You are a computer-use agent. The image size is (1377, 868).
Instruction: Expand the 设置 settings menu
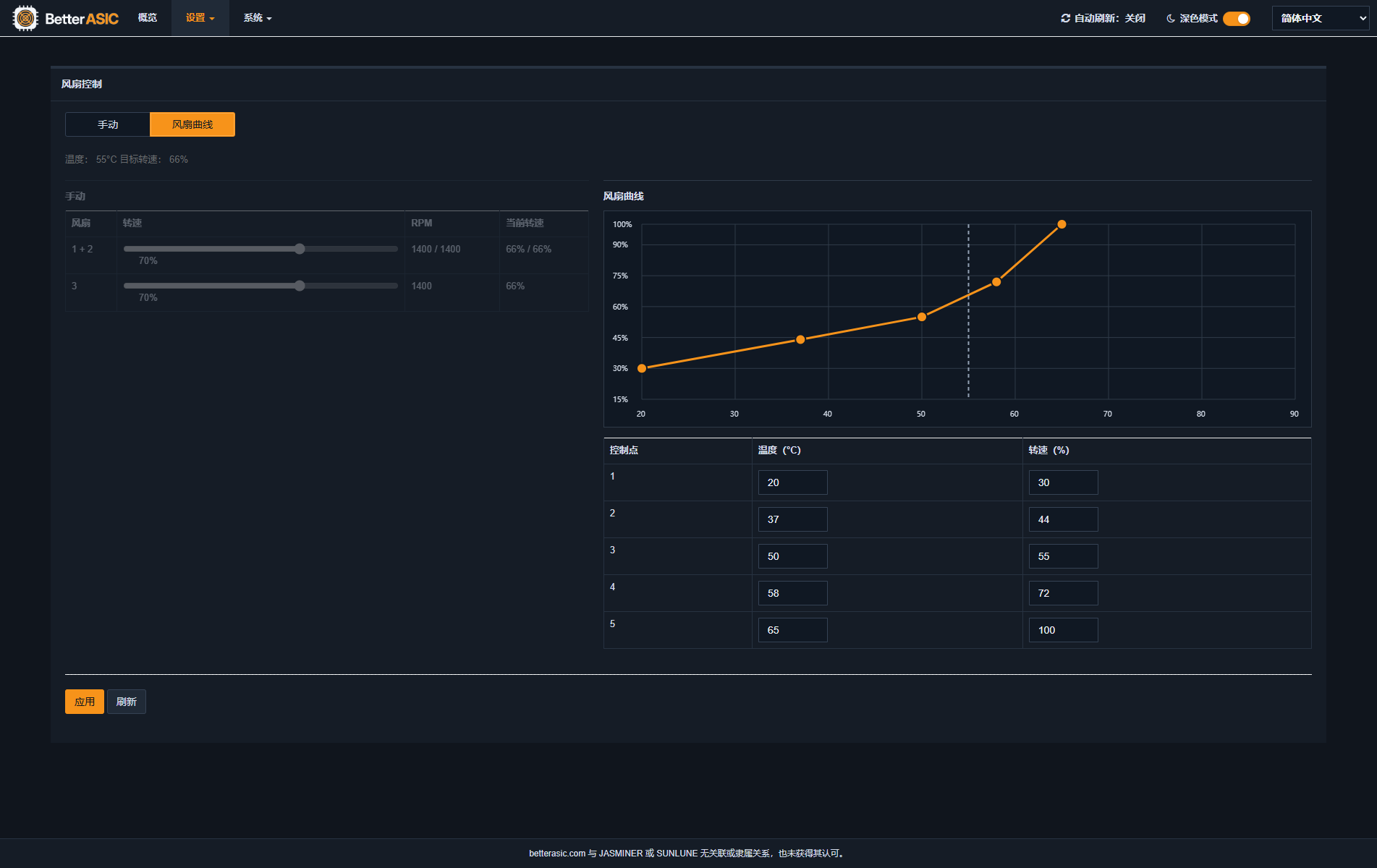[200, 18]
